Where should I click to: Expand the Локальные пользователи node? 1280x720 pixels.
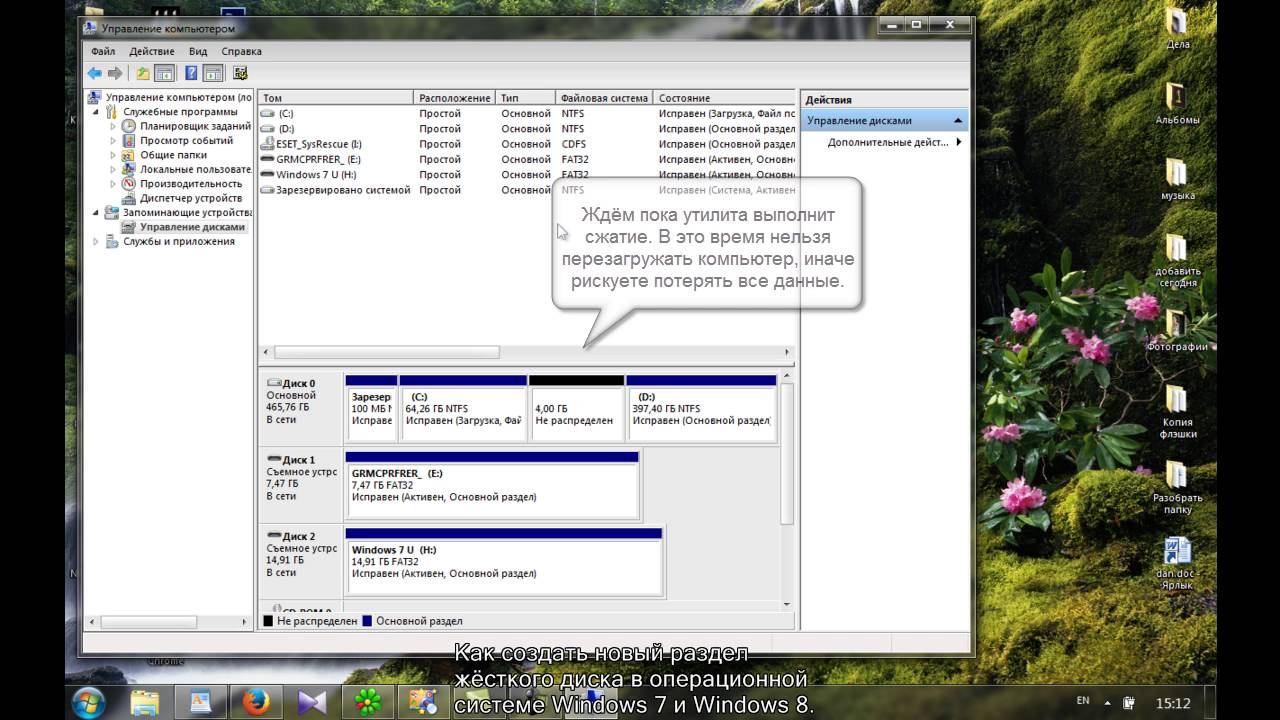tap(114, 169)
